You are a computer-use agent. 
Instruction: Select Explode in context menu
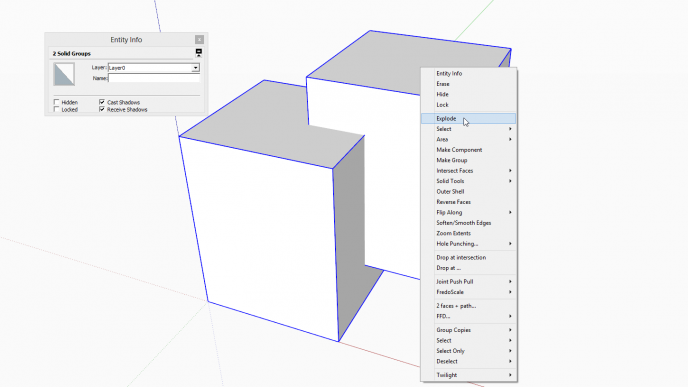point(469,118)
